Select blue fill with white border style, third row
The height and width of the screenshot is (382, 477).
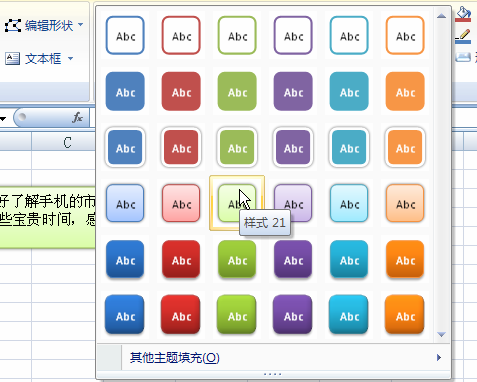tap(125, 147)
